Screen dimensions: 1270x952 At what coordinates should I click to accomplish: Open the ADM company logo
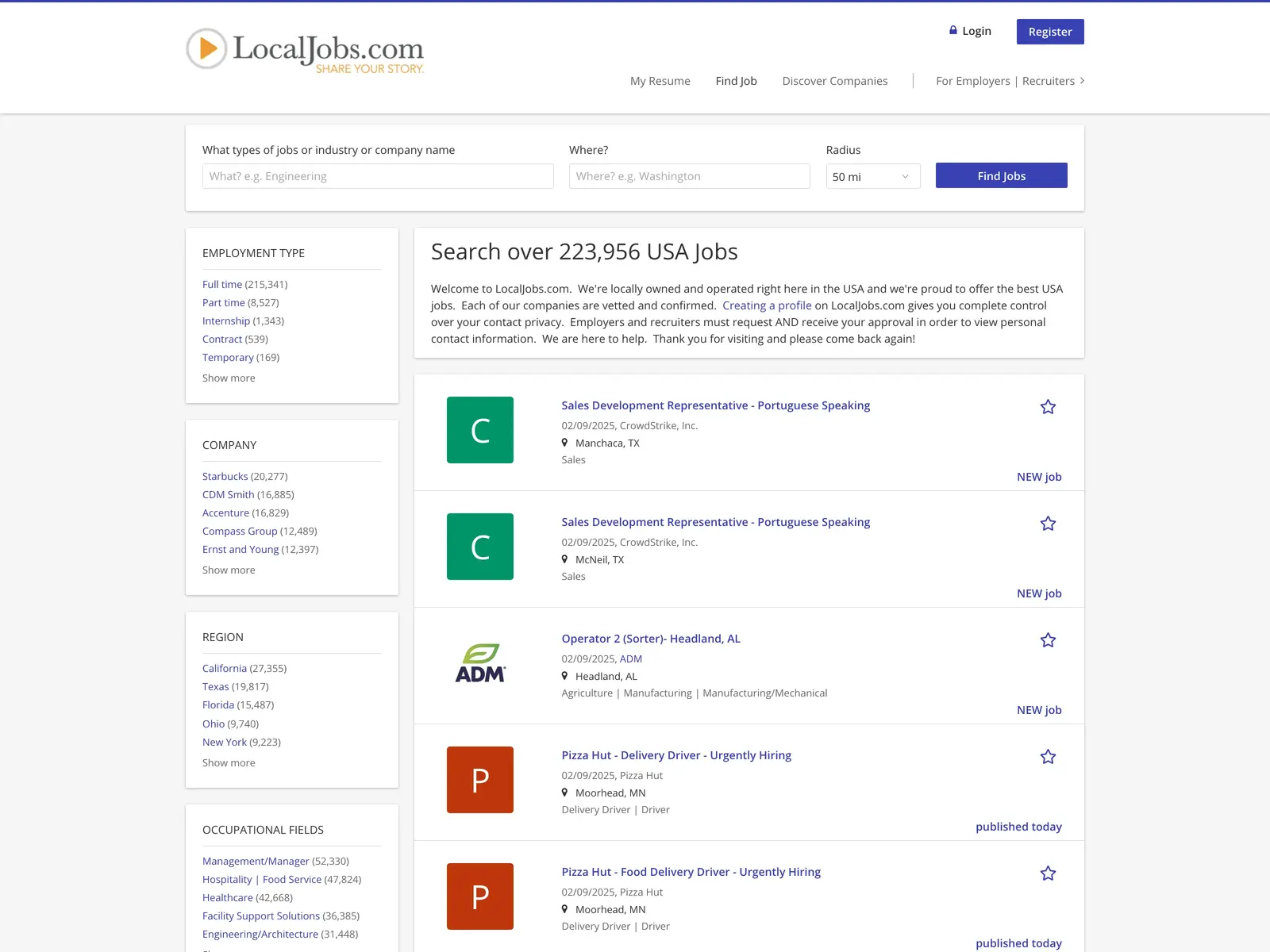click(480, 663)
